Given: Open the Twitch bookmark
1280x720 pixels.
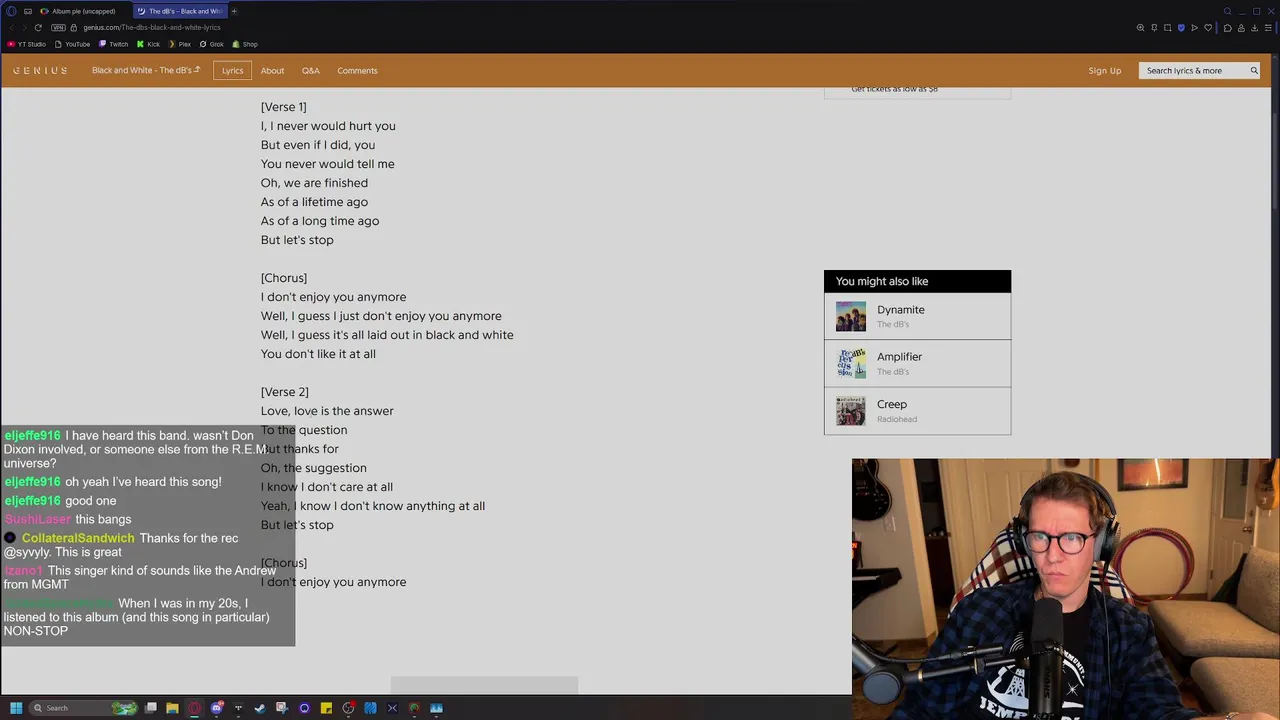Looking at the screenshot, I should pyautogui.click(x=113, y=44).
